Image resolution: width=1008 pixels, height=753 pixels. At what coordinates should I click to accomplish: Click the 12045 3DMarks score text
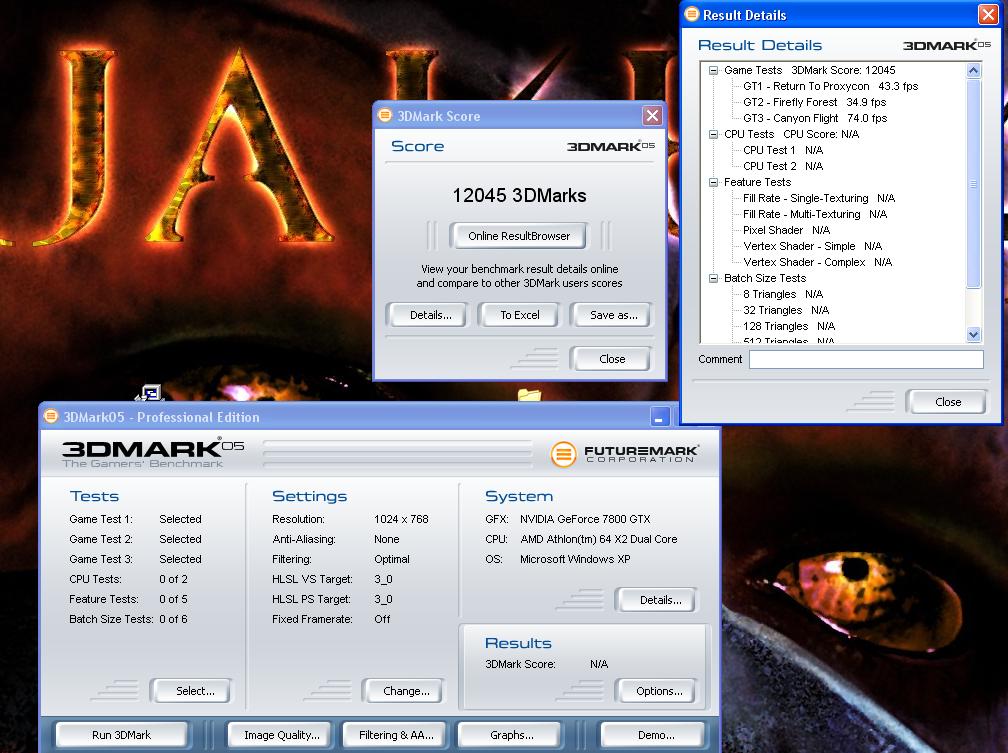coord(519,195)
